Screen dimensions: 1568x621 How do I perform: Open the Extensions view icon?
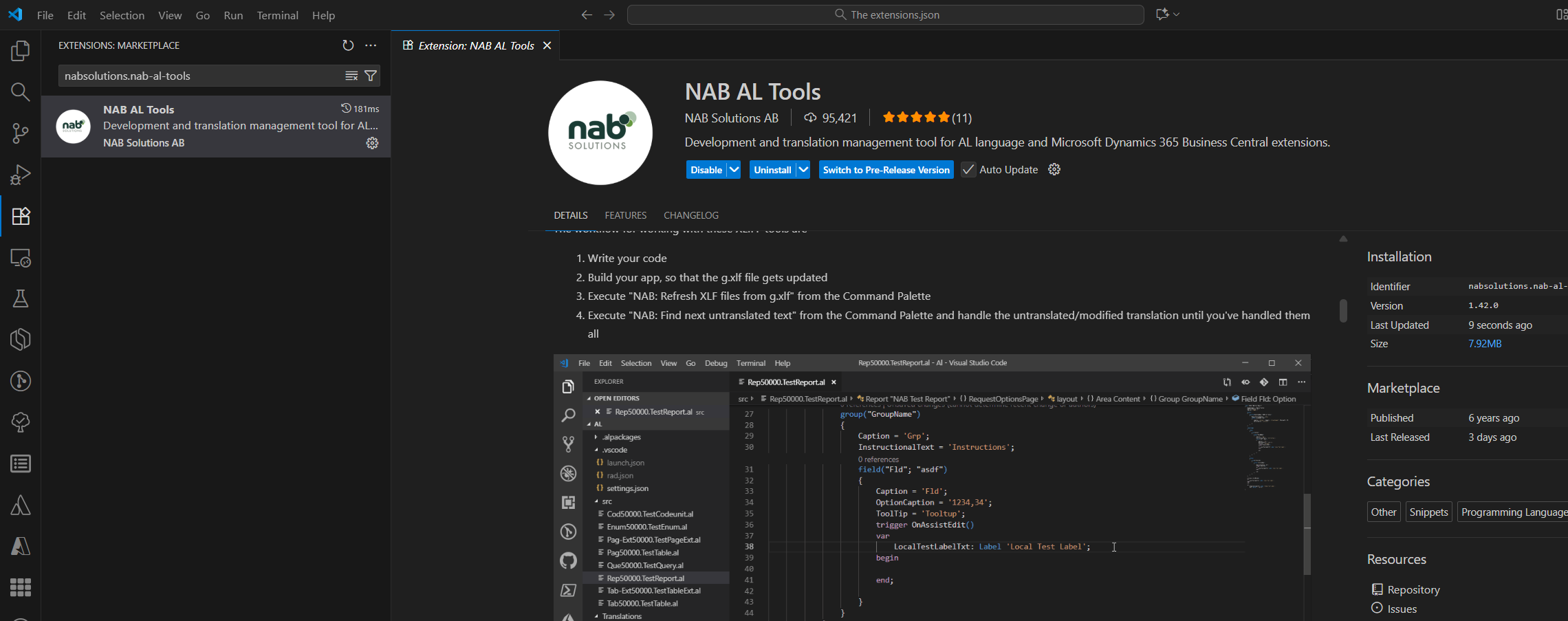(21, 216)
